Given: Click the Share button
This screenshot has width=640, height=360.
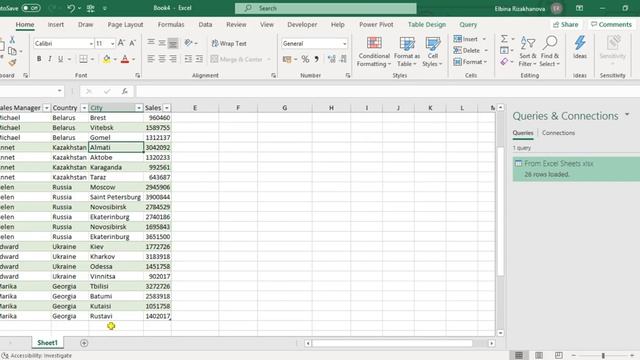Looking at the screenshot, I should pyautogui.click(x=565, y=24).
